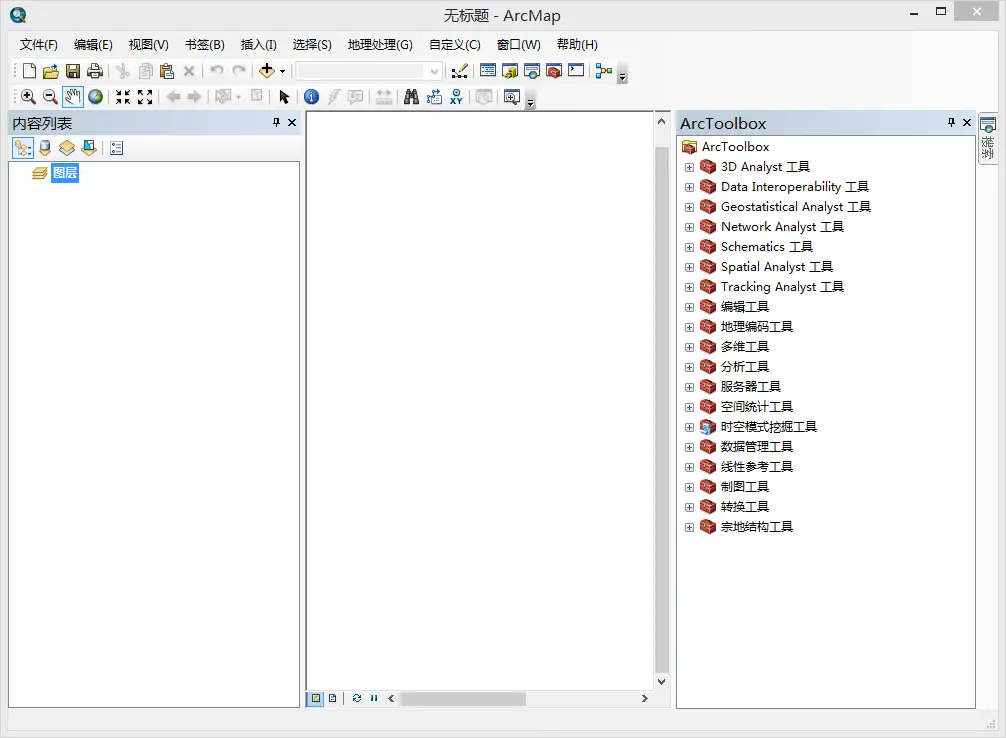Switch to List By Selection
The height and width of the screenshot is (738, 1006).
pyautogui.click(x=89, y=148)
